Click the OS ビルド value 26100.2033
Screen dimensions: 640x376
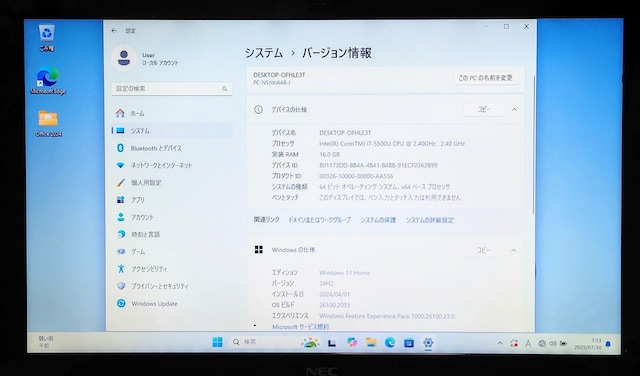point(334,305)
